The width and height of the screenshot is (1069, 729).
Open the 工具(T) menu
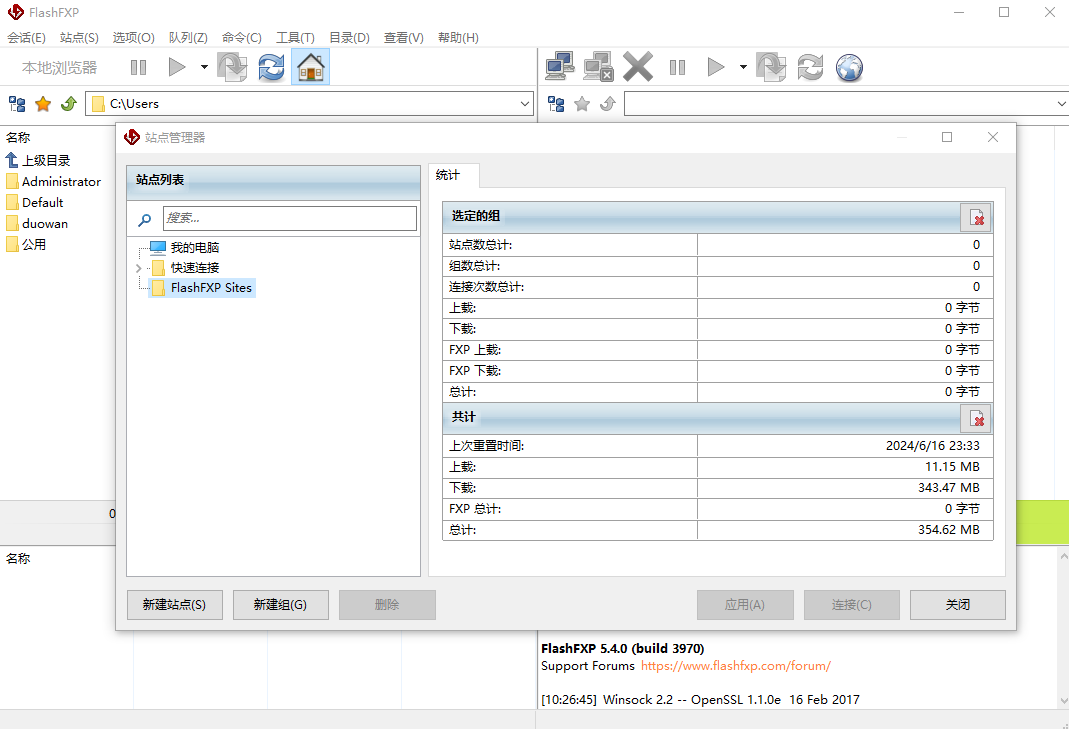click(295, 38)
